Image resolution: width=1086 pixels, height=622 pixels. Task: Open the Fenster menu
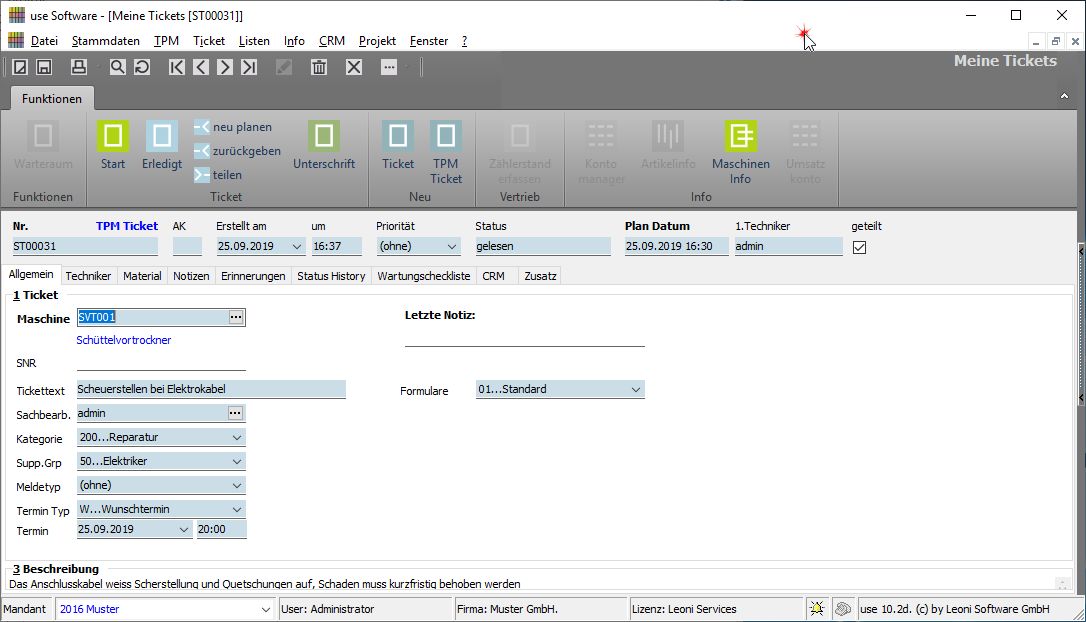pos(429,41)
